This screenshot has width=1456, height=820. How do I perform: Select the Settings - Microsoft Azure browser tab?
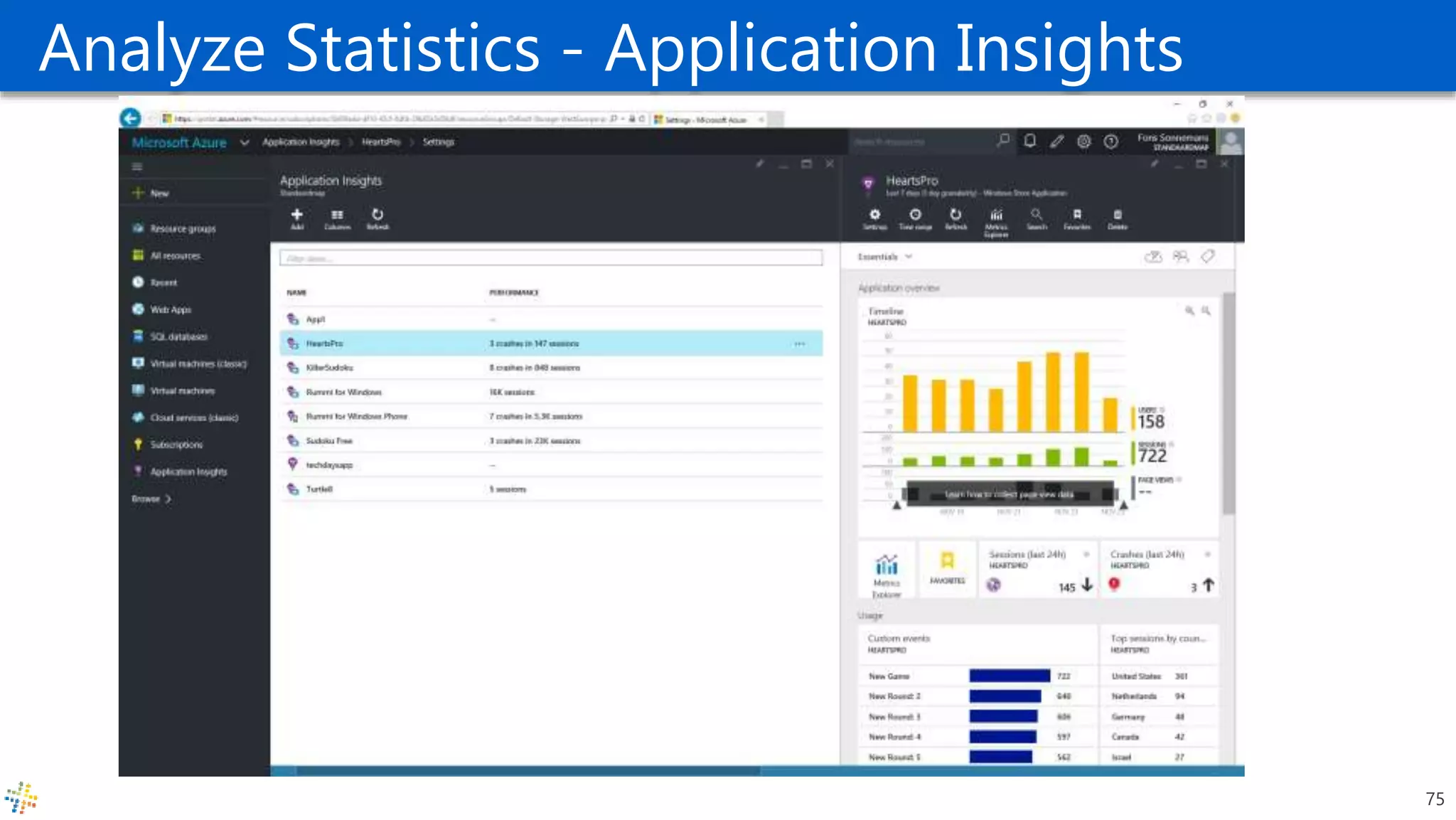click(708, 119)
